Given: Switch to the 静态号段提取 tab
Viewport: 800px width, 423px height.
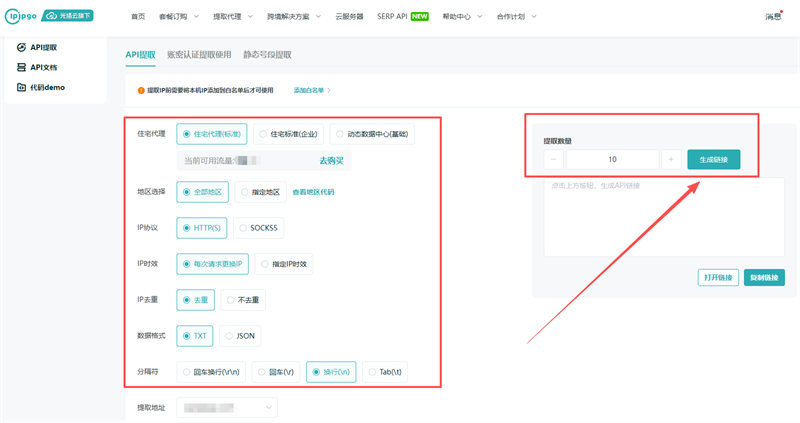Looking at the screenshot, I should point(267,55).
